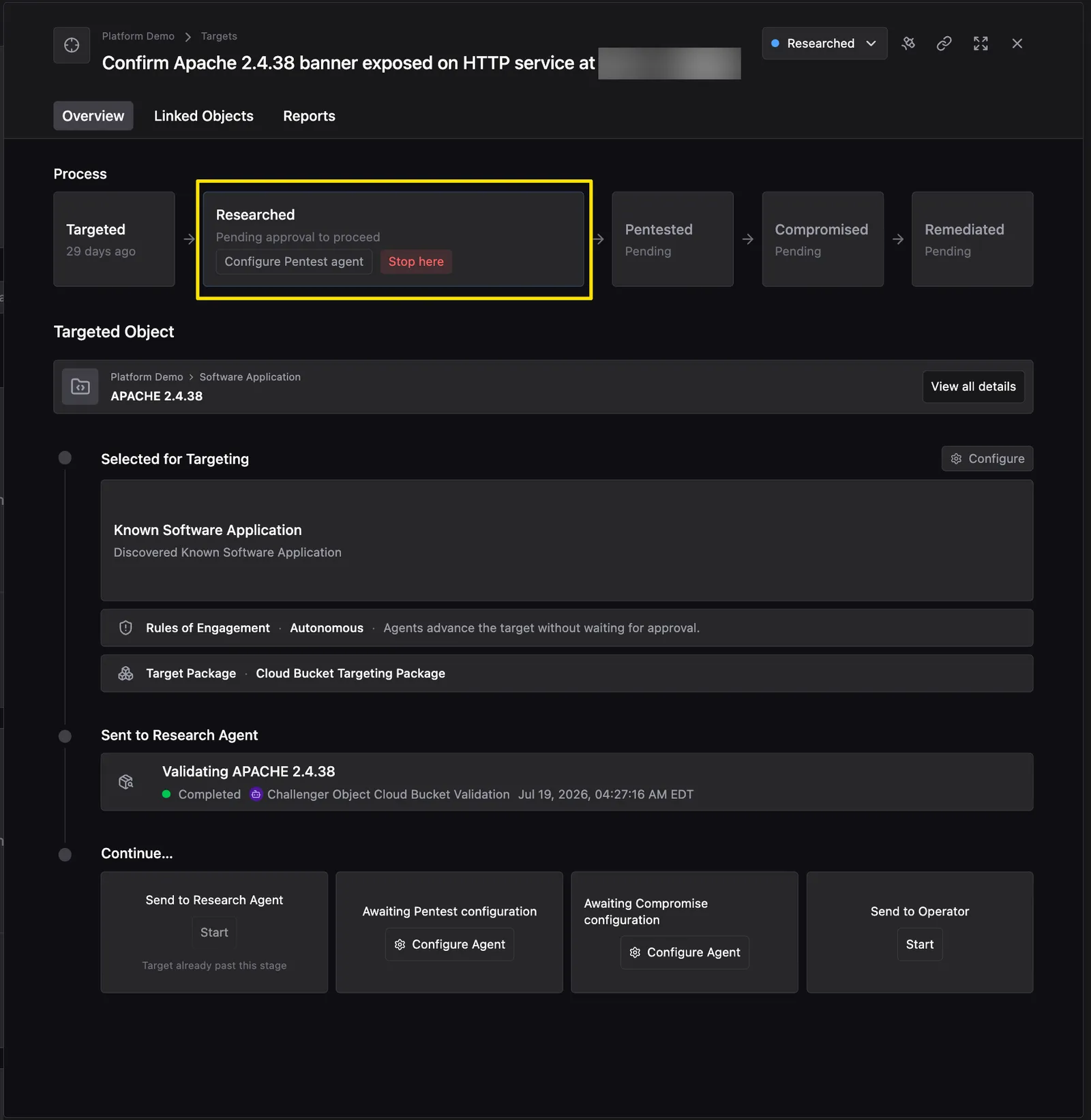Click the gear icon in top Configure button

point(956,459)
